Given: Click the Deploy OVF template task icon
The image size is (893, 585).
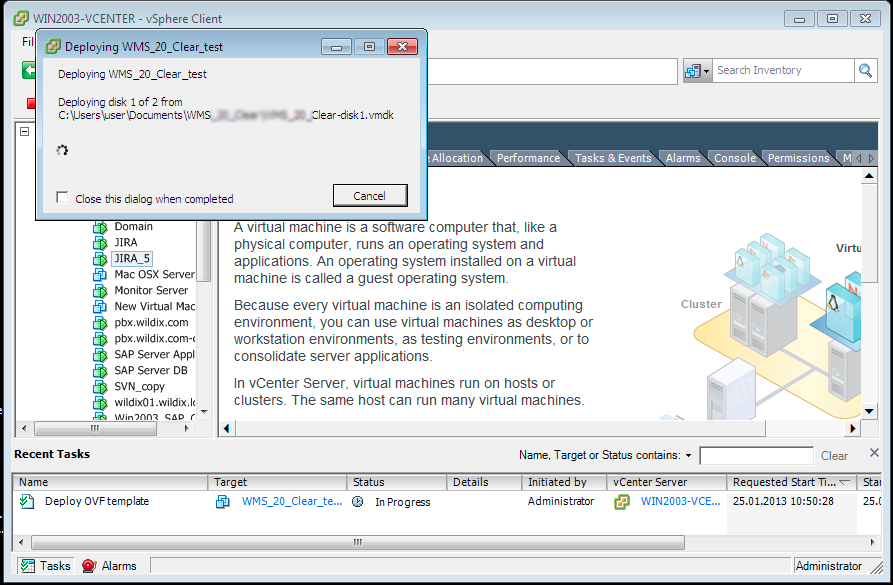Looking at the screenshot, I should pos(27,501).
